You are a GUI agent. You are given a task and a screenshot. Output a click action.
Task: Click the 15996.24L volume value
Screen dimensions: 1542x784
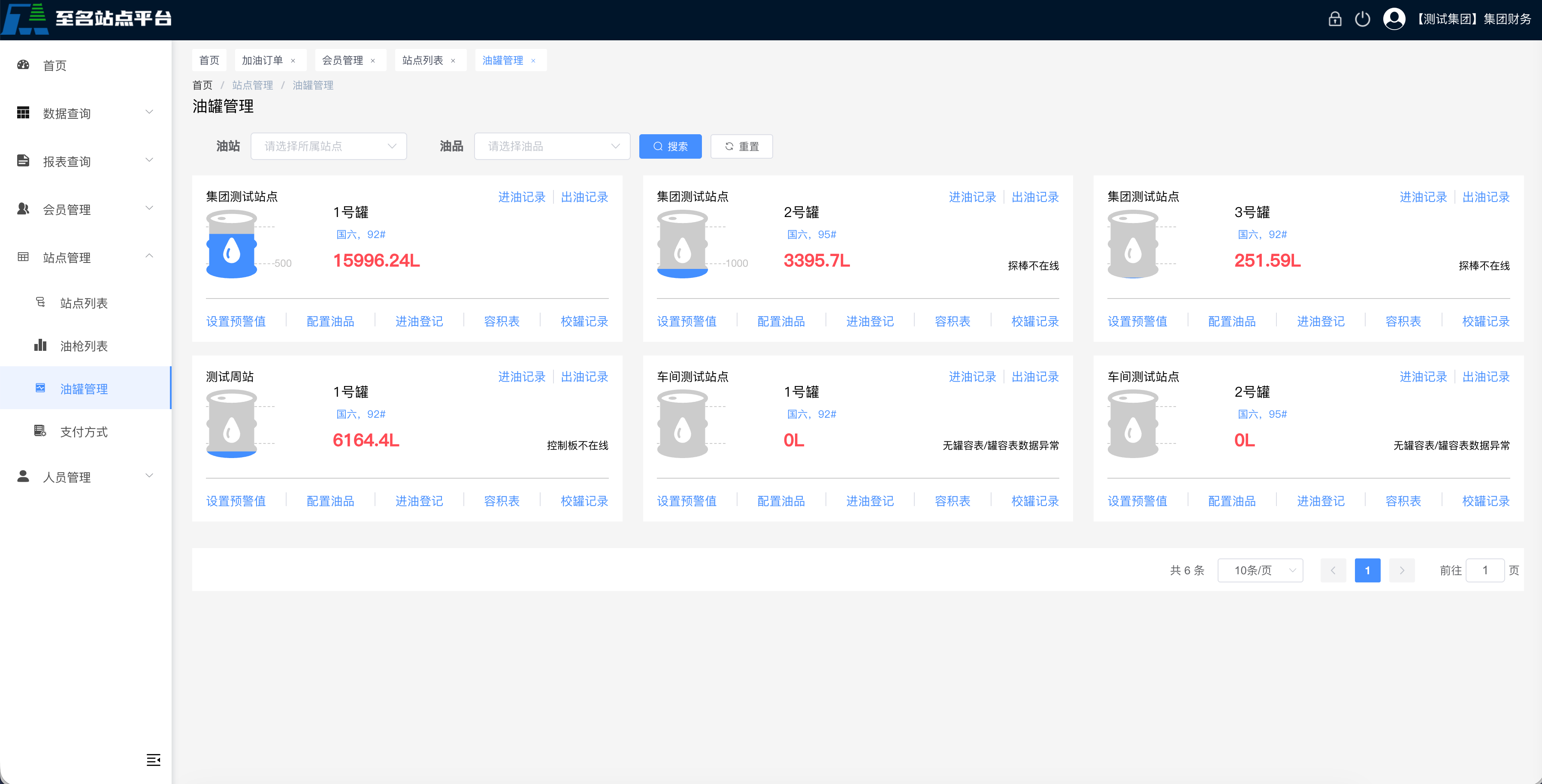tap(377, 260)
